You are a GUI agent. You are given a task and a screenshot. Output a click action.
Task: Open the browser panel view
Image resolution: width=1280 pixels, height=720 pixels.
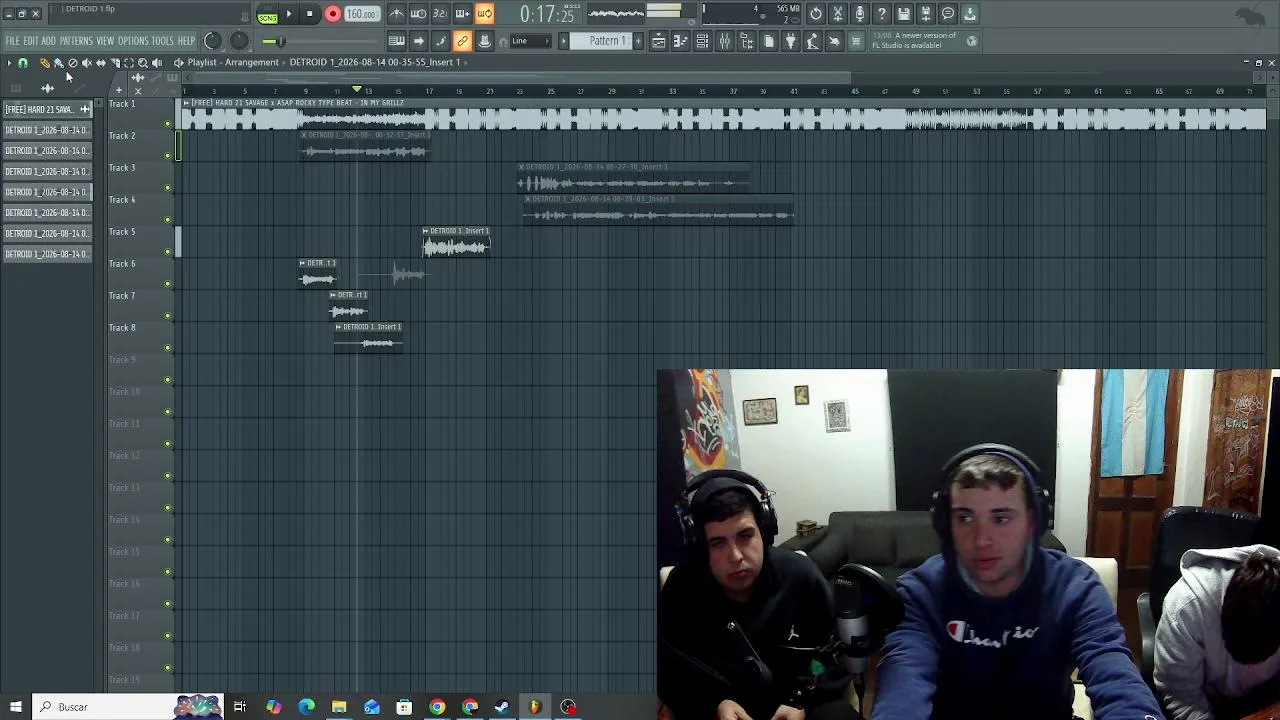pyautogui.click(x=746, y=41)
